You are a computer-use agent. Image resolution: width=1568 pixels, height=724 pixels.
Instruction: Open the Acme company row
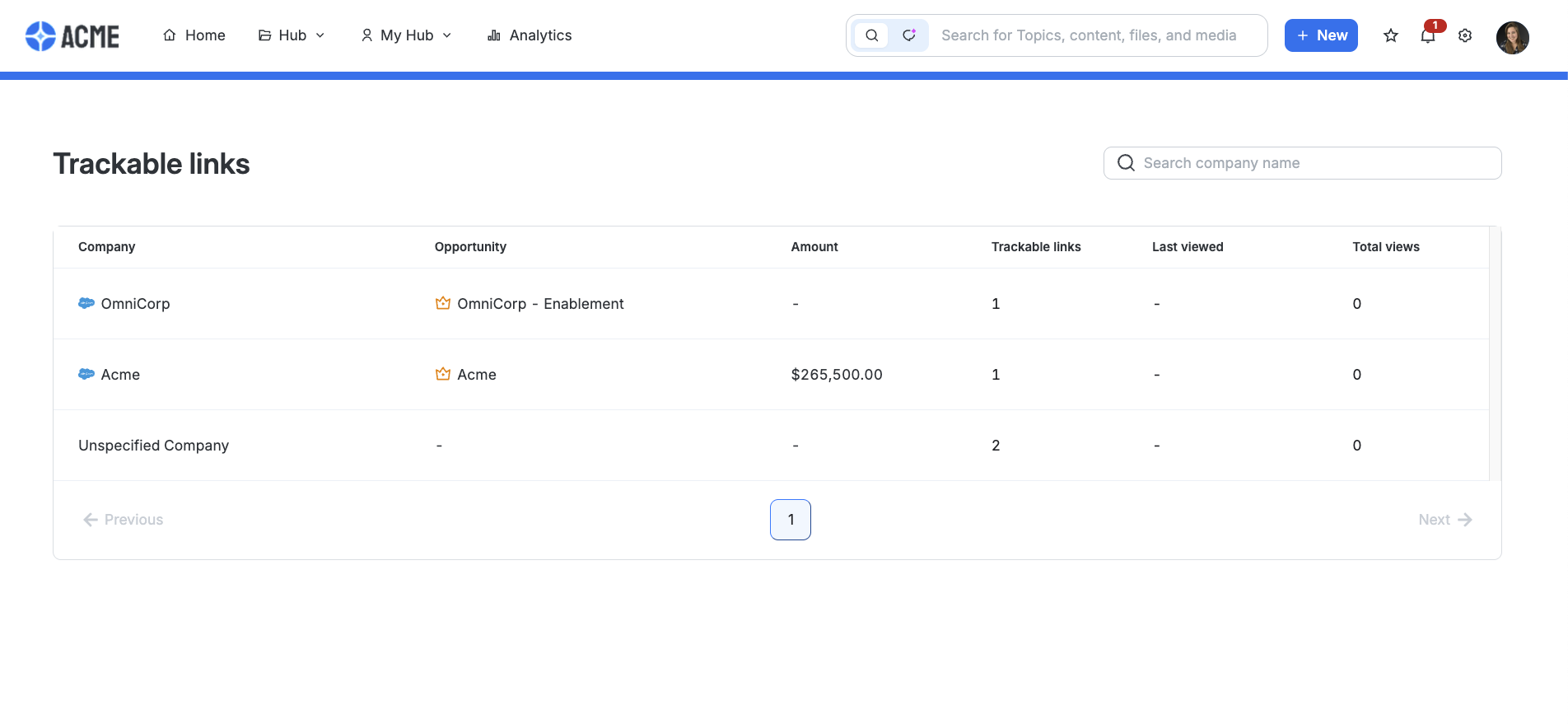[771, 375]
